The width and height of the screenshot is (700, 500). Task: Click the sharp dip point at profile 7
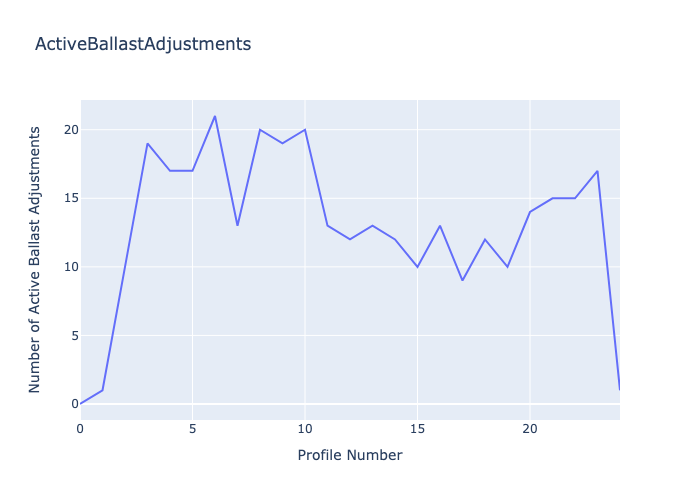pos(237,225)
